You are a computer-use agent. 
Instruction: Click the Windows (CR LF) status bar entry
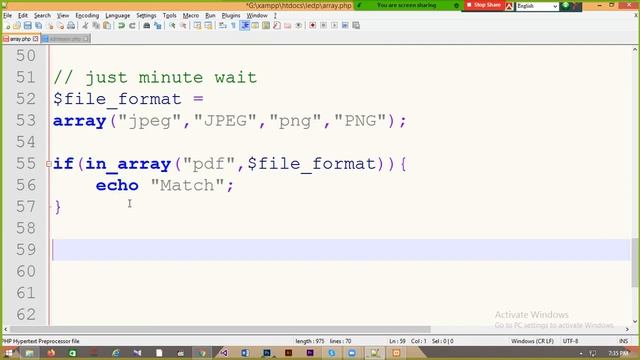click(532, 341)
